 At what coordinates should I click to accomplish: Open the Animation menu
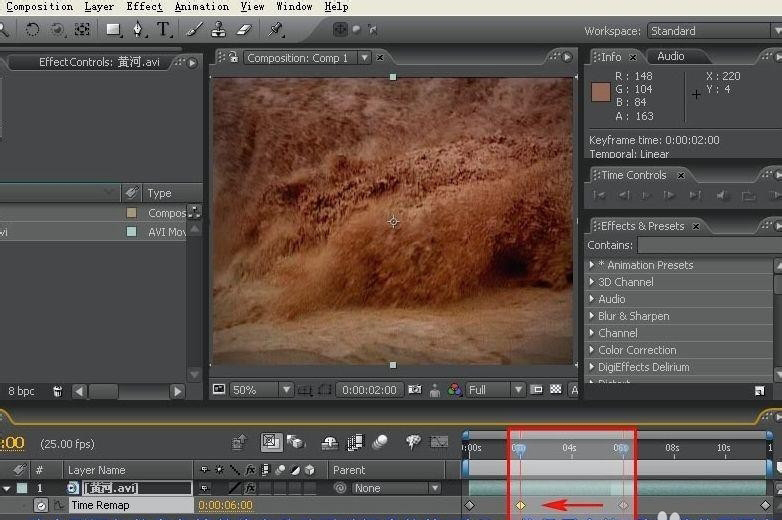tap(201, 6)
